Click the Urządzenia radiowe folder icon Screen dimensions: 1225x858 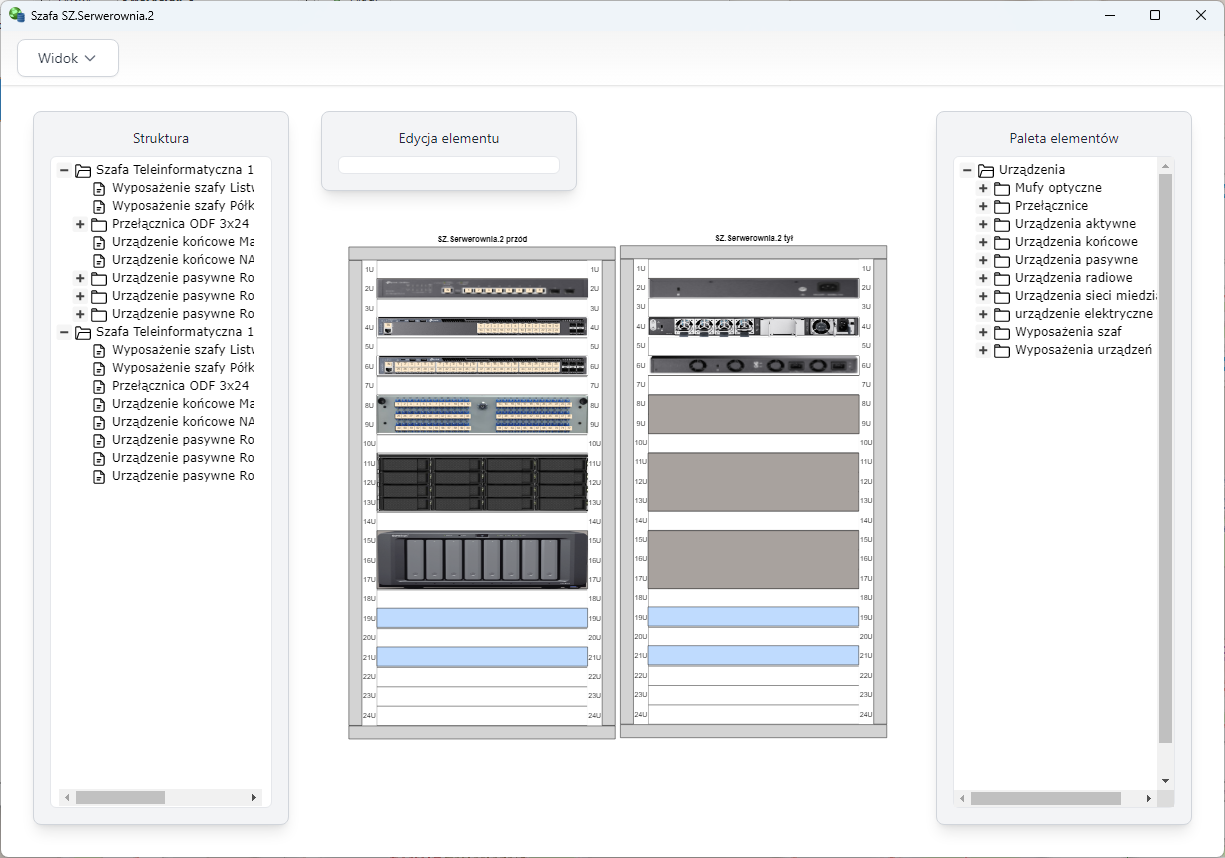[x=1002, y=278]
